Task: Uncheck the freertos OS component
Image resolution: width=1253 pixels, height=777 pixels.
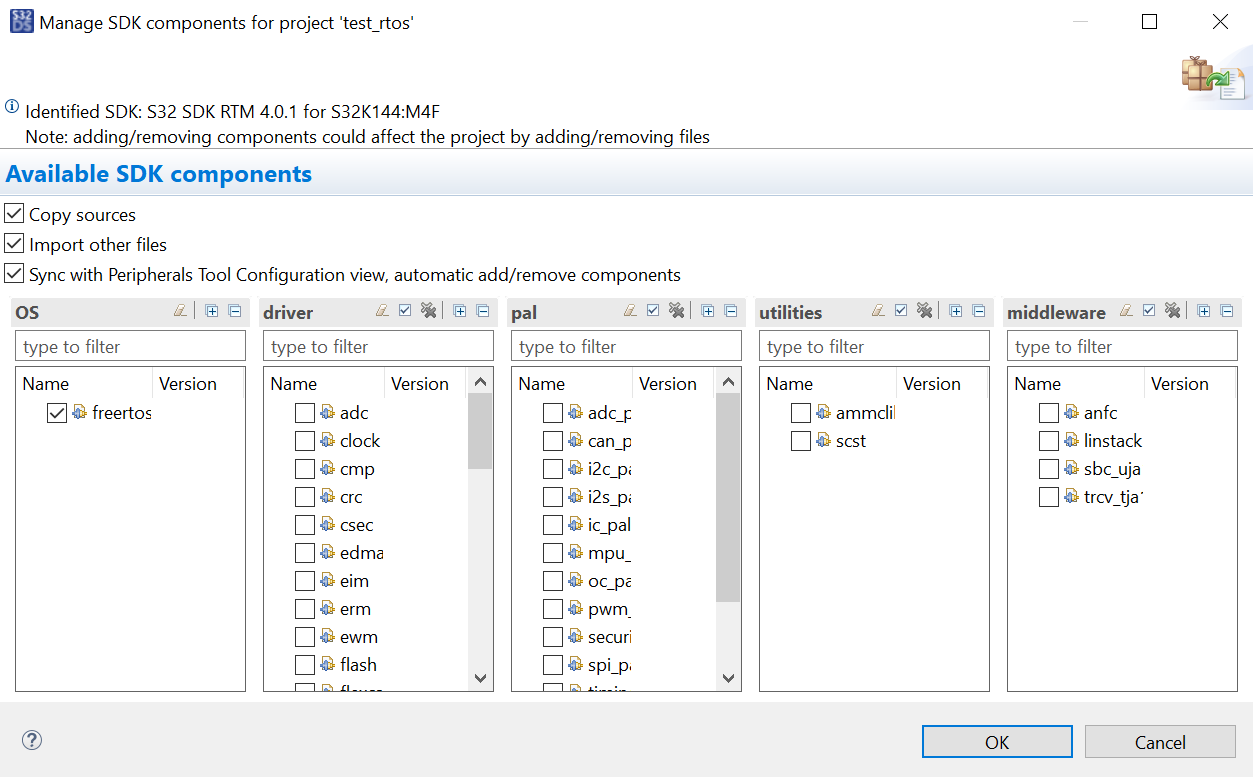Action: coord(57,412)
